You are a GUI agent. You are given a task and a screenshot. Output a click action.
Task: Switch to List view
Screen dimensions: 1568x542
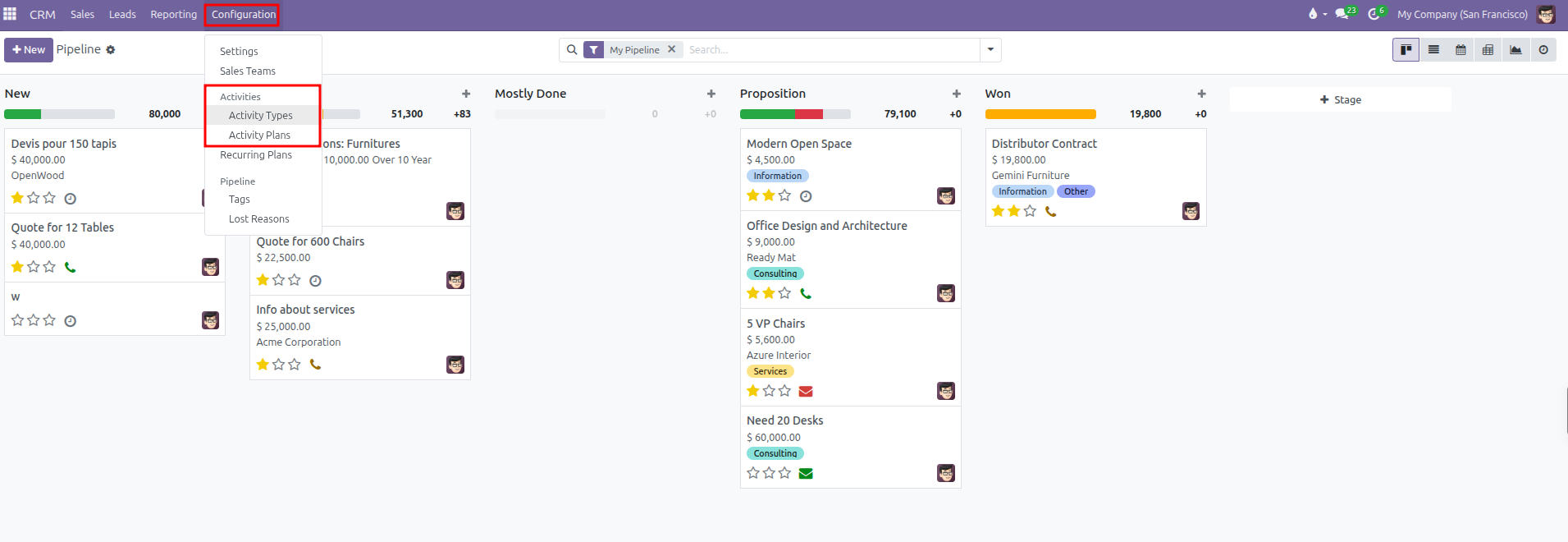click(x=1433, y=50)
